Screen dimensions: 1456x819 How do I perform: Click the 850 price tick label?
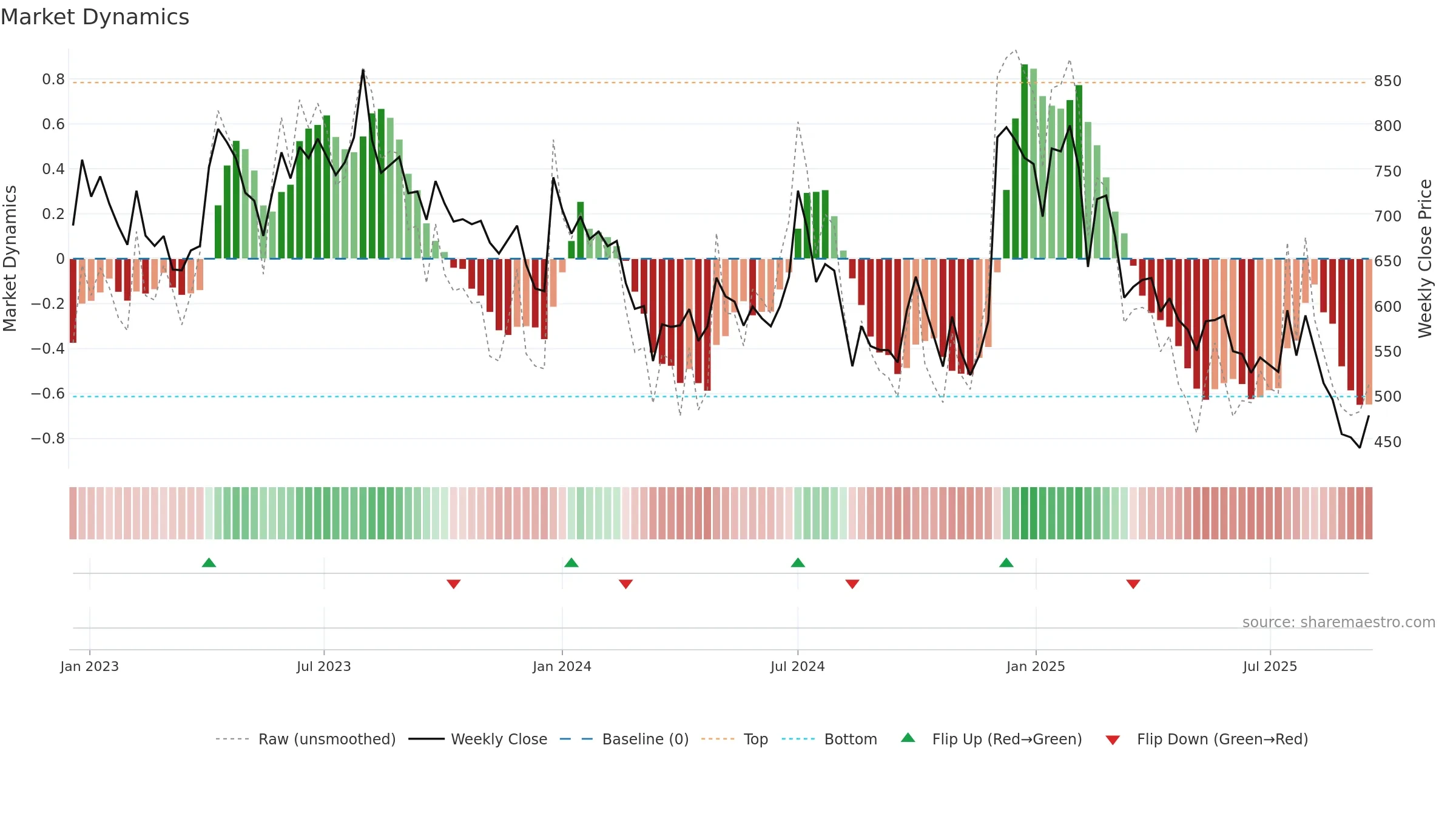point(1388,81)
